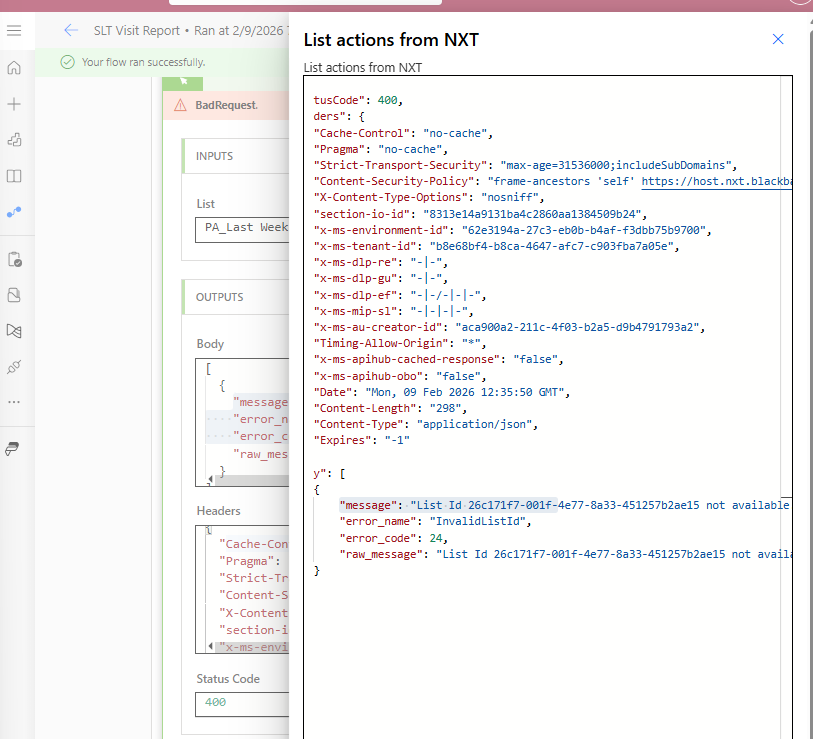
Task: Click the "X-Content-Type-Options": "nosniff" line
Action: (x=428, y=198)
